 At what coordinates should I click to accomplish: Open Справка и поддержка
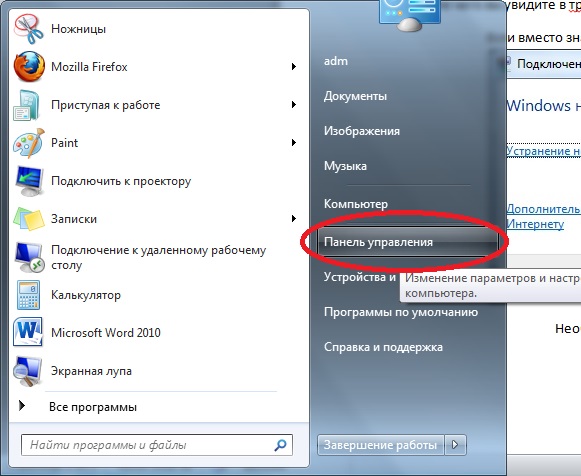pyautogui.click(x=383, y=347)
